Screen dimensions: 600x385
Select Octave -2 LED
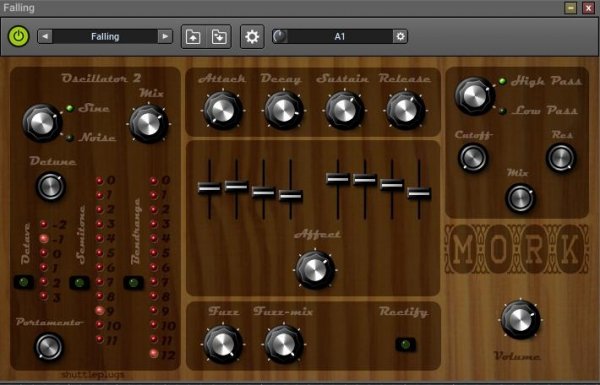click(x=44, y=224)
